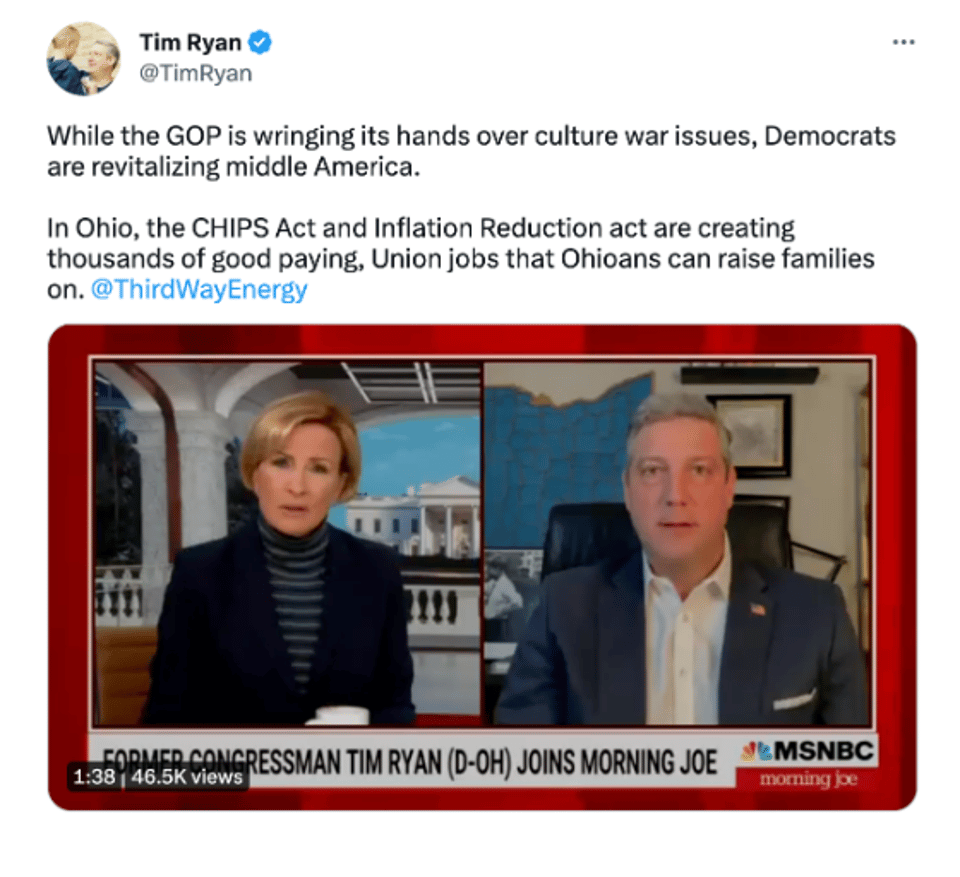960x877 pixels.
Task: Click the American flag lapel pin
Action: click(x=758, y=609)
